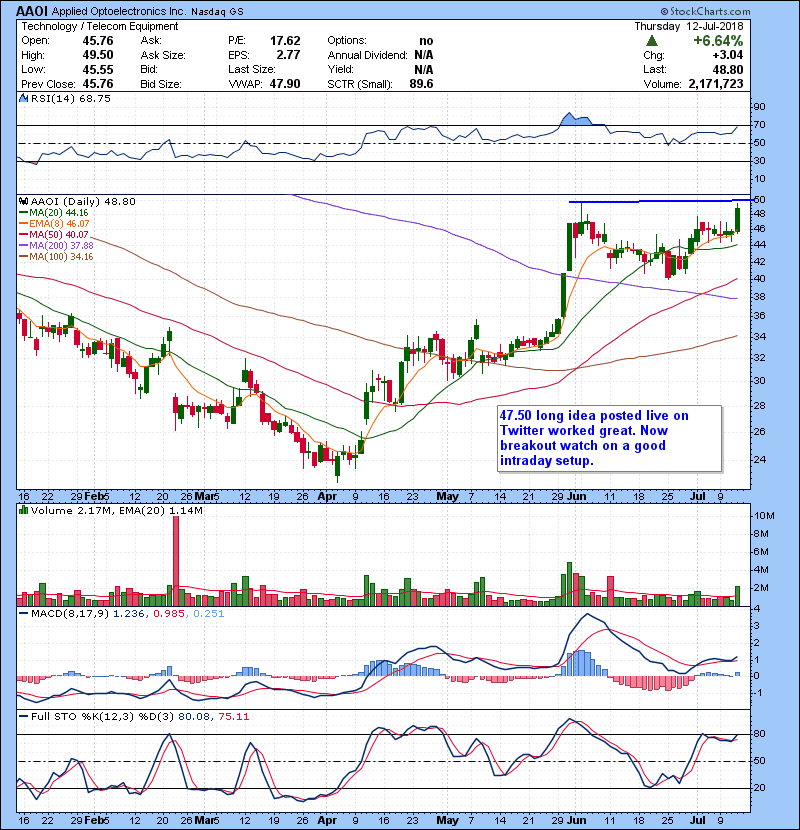Click the AAOI (Daily) 48.80 chart title
The height and width of the screenshot is (830, 800).
[83, 201]
